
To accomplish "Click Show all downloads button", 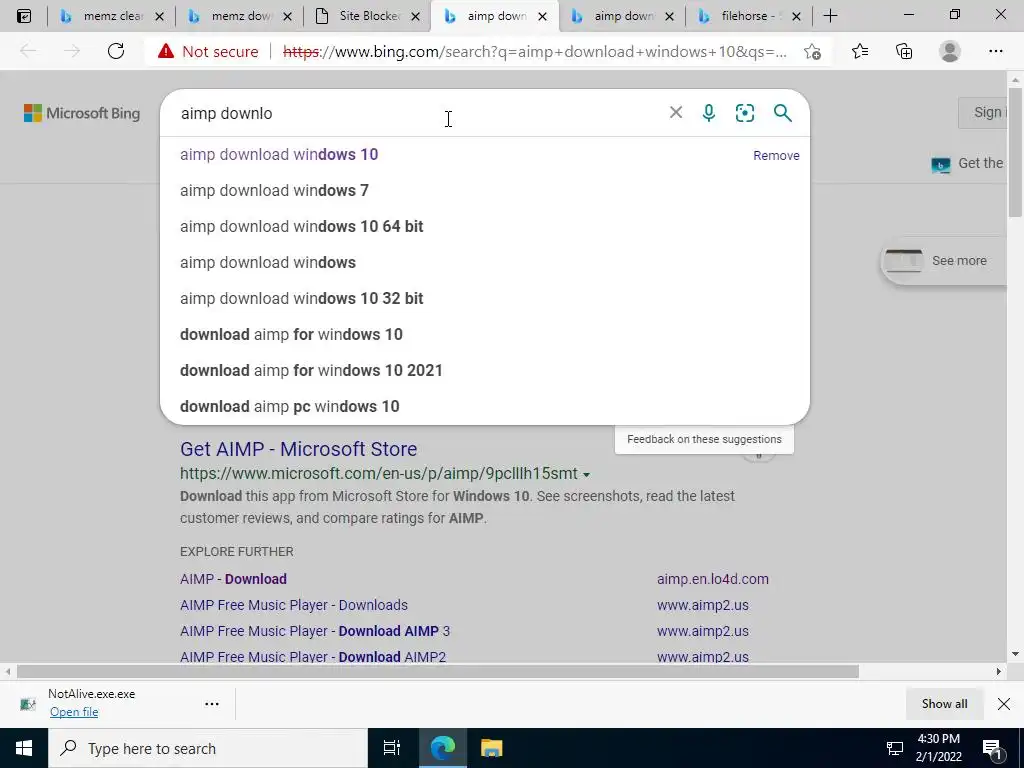I will point(944,703).
